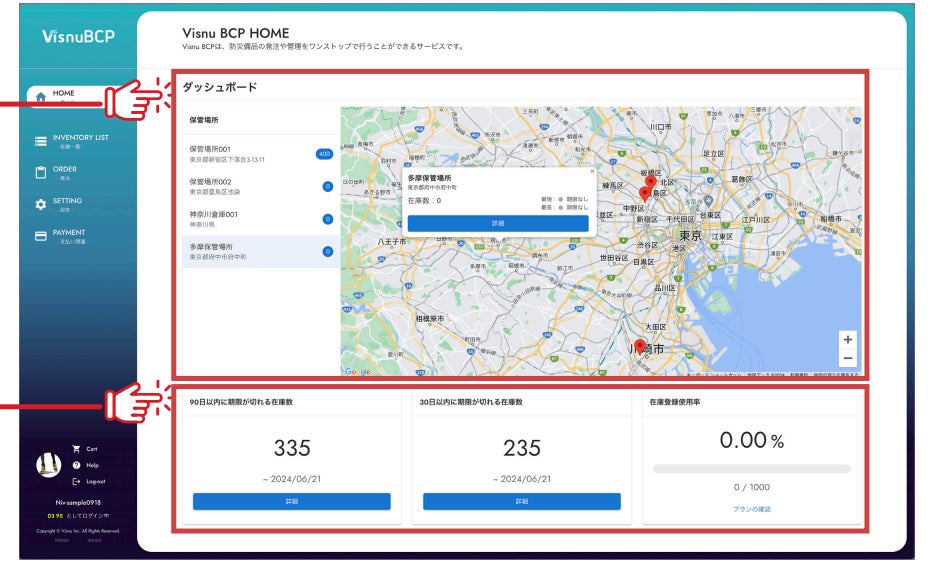Zoom out the map with minus button

[x=847, y=358]
